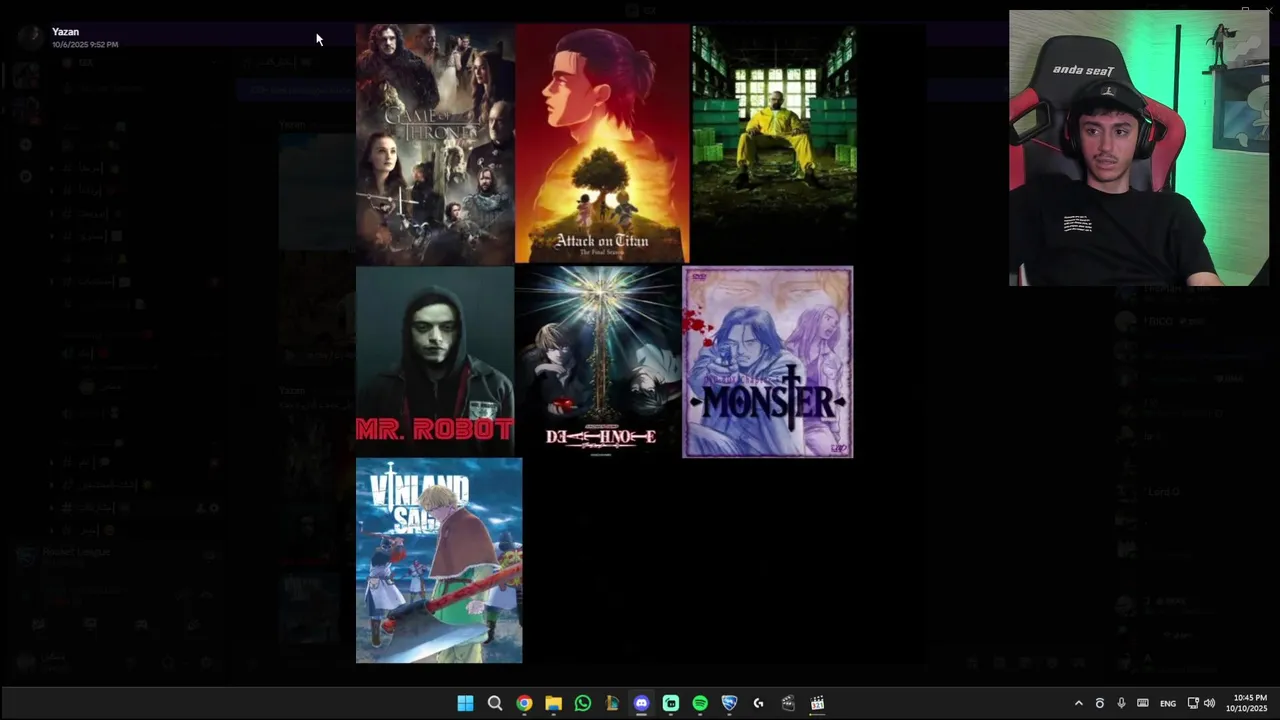Open File Explorer from the taskbar
Viewport: 1280px width, 720px height.
(553, 703)
